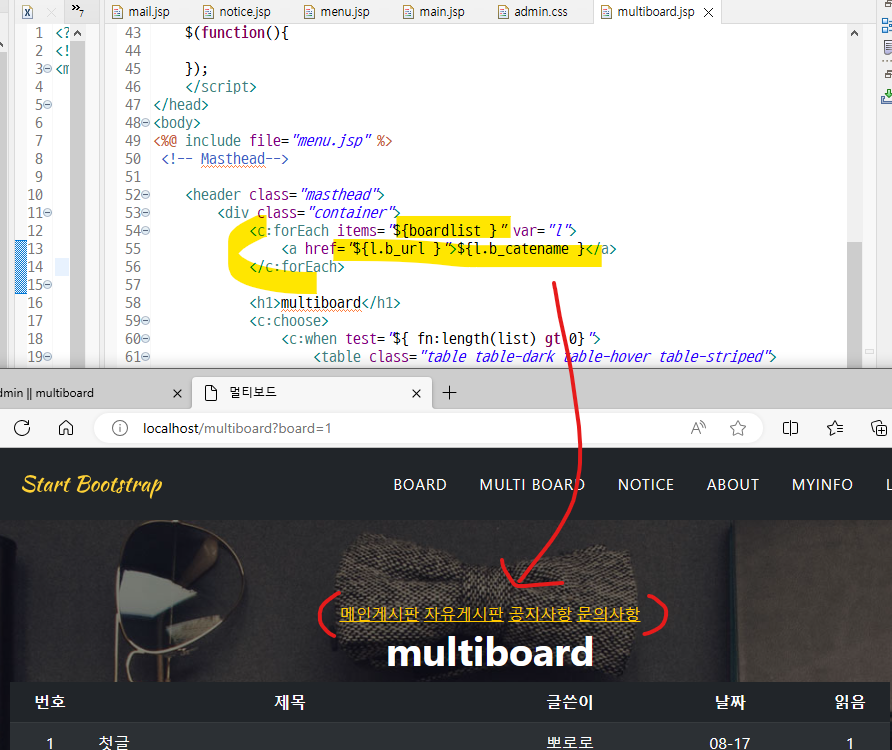Click the task list icon in right sidebar
This screenshot has width=892, height=750.
click(x=887, y=47)
